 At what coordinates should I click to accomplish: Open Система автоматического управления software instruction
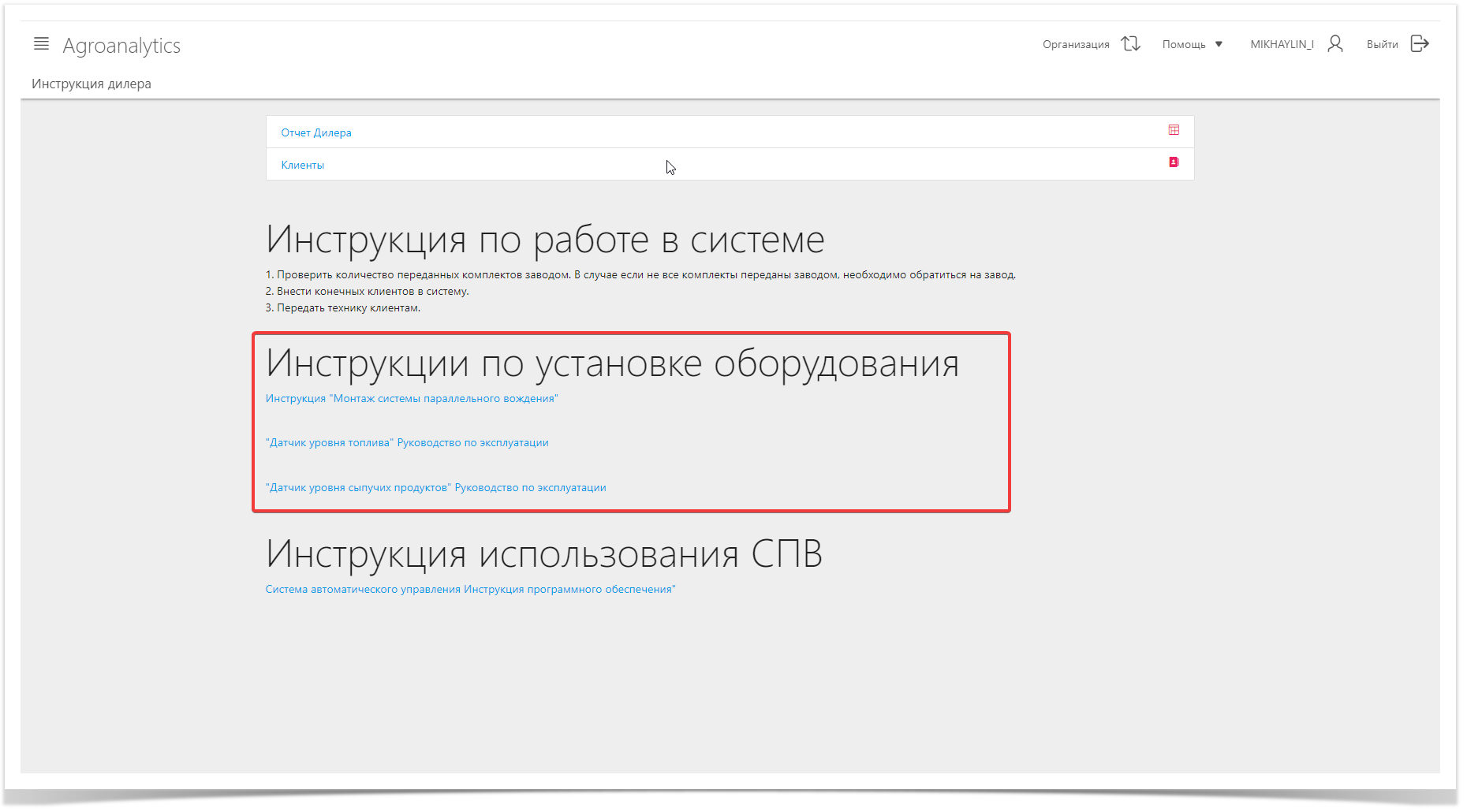[x=470, y=590]
